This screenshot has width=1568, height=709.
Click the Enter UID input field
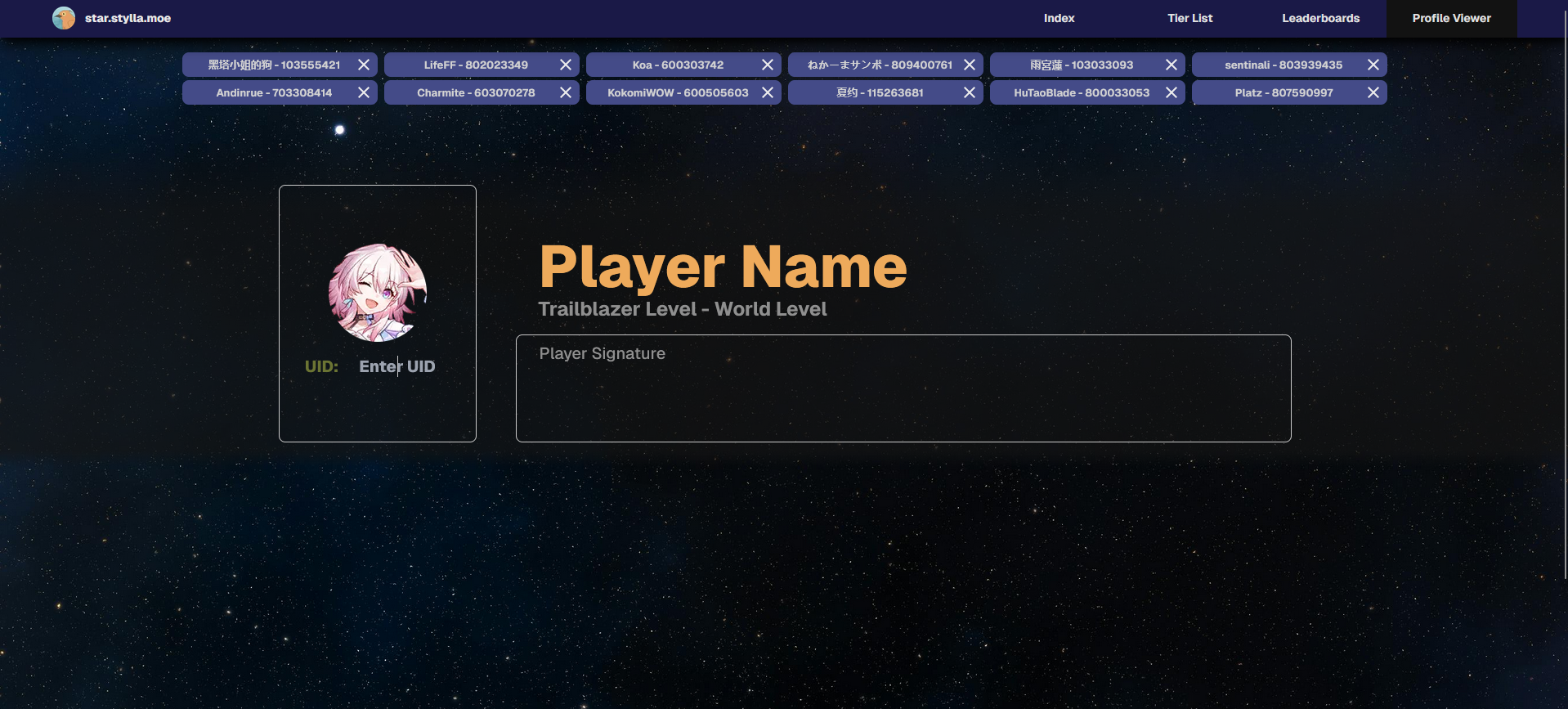tap(397, 366)
